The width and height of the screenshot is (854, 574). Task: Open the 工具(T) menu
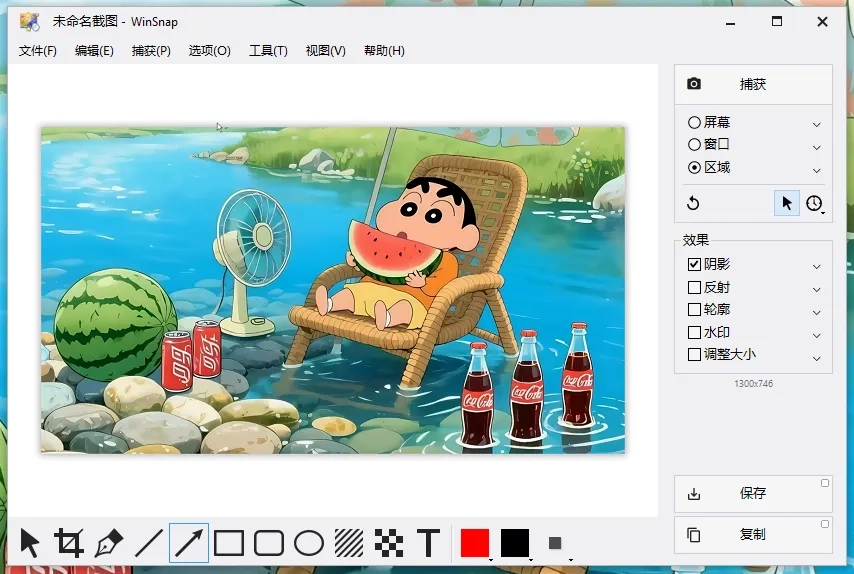tap(268, 51)
